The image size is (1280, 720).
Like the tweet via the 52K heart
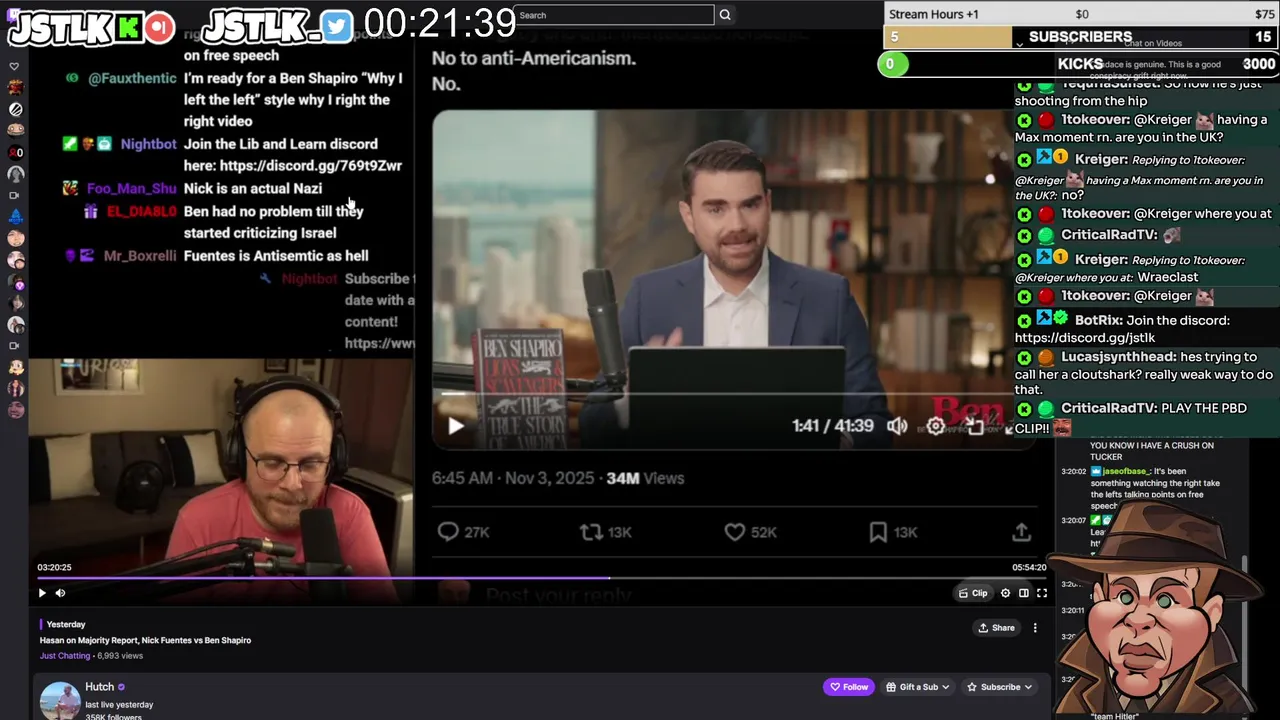(x=735, y=532)
